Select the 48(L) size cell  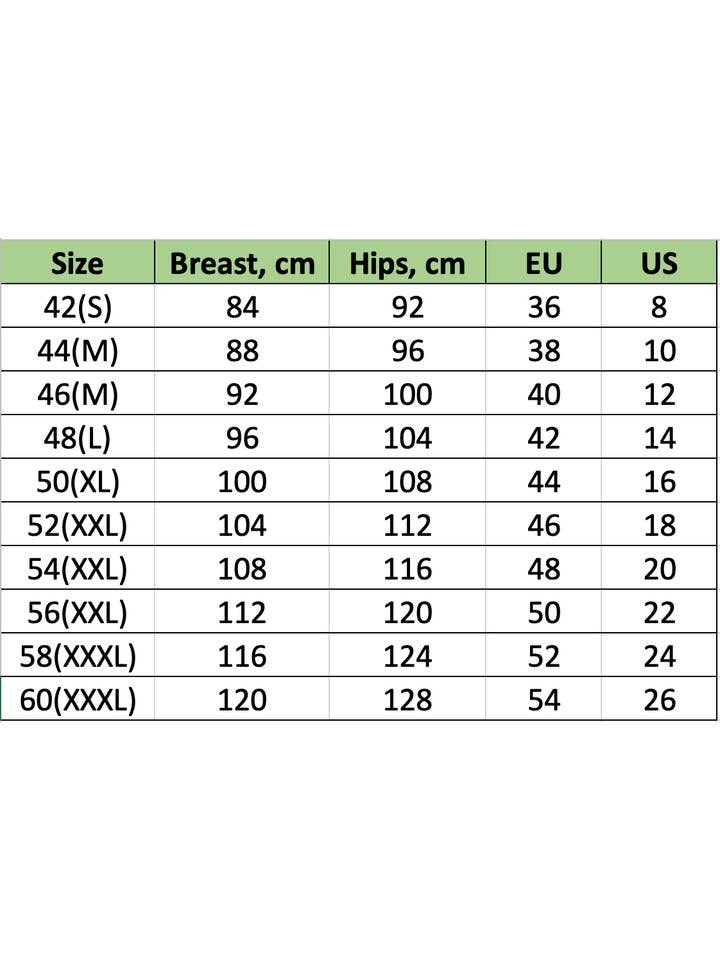(x=78, y=437)
